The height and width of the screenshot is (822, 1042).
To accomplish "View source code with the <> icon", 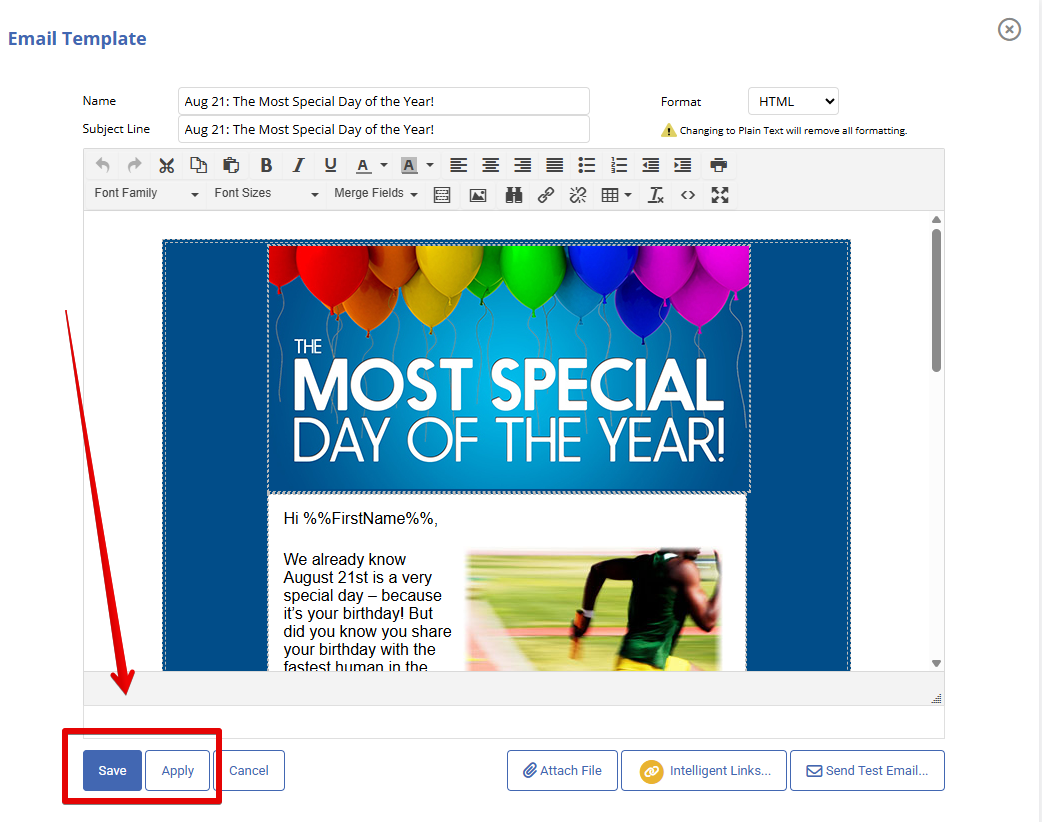I will 688,195.
